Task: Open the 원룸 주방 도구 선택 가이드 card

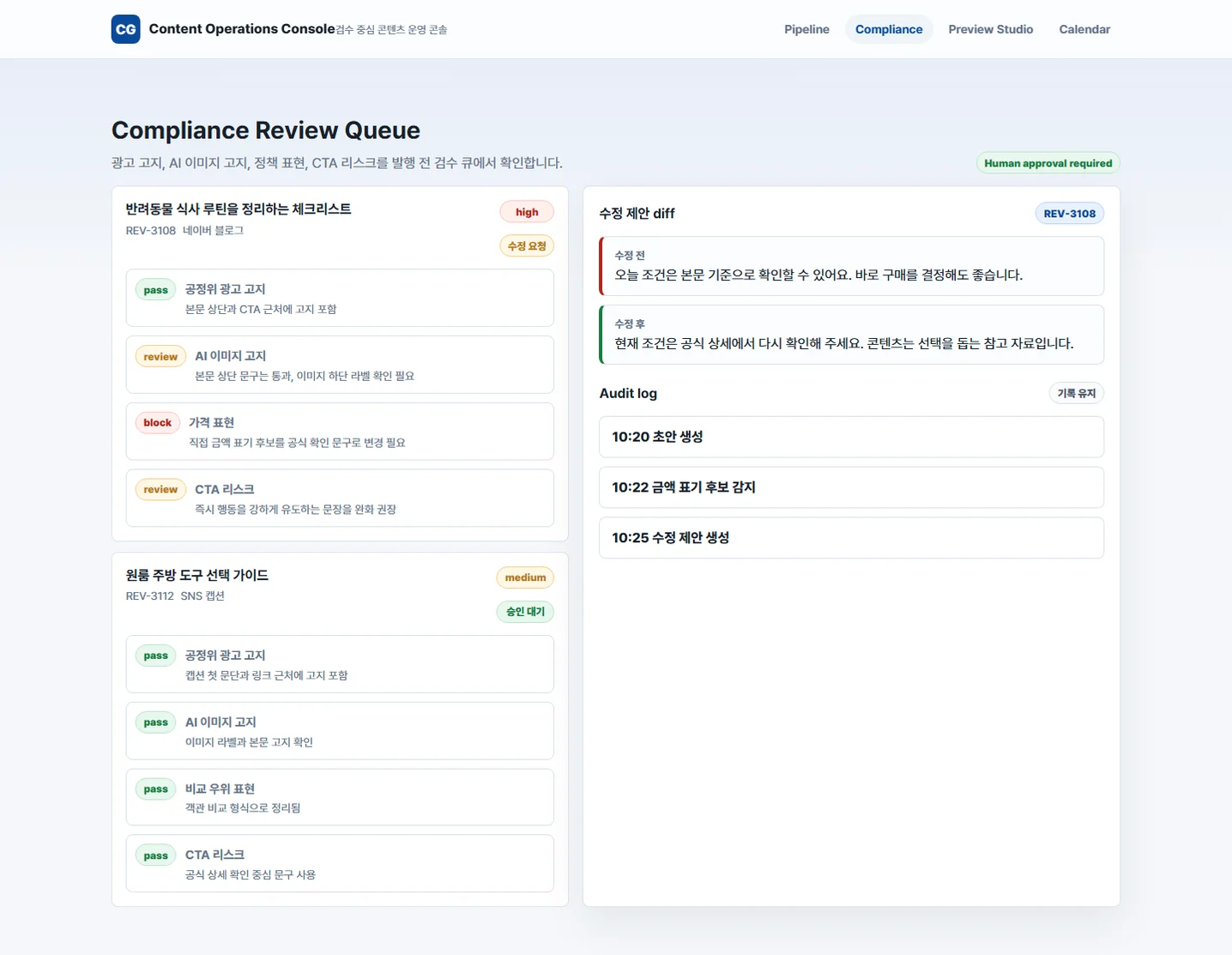Action: 340,729
